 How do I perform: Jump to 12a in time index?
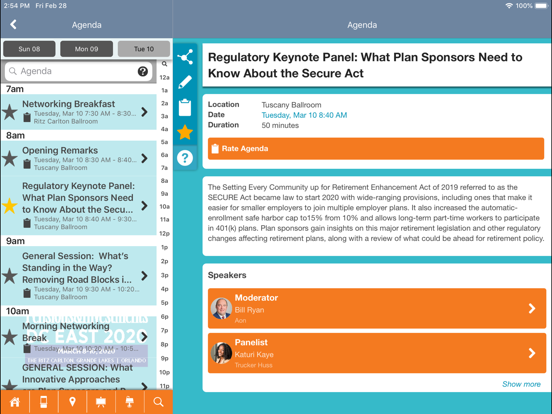click(164, 77)
